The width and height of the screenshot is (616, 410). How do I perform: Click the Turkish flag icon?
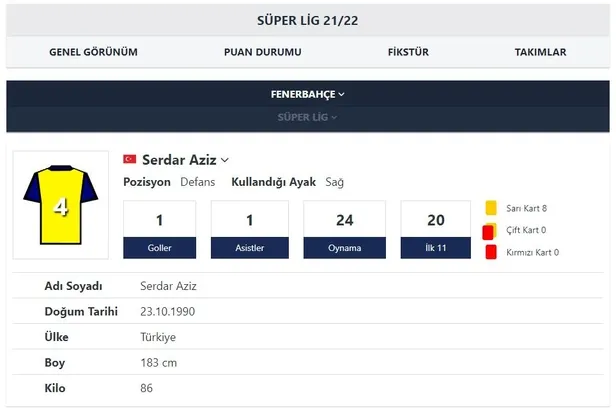[130, 160]
